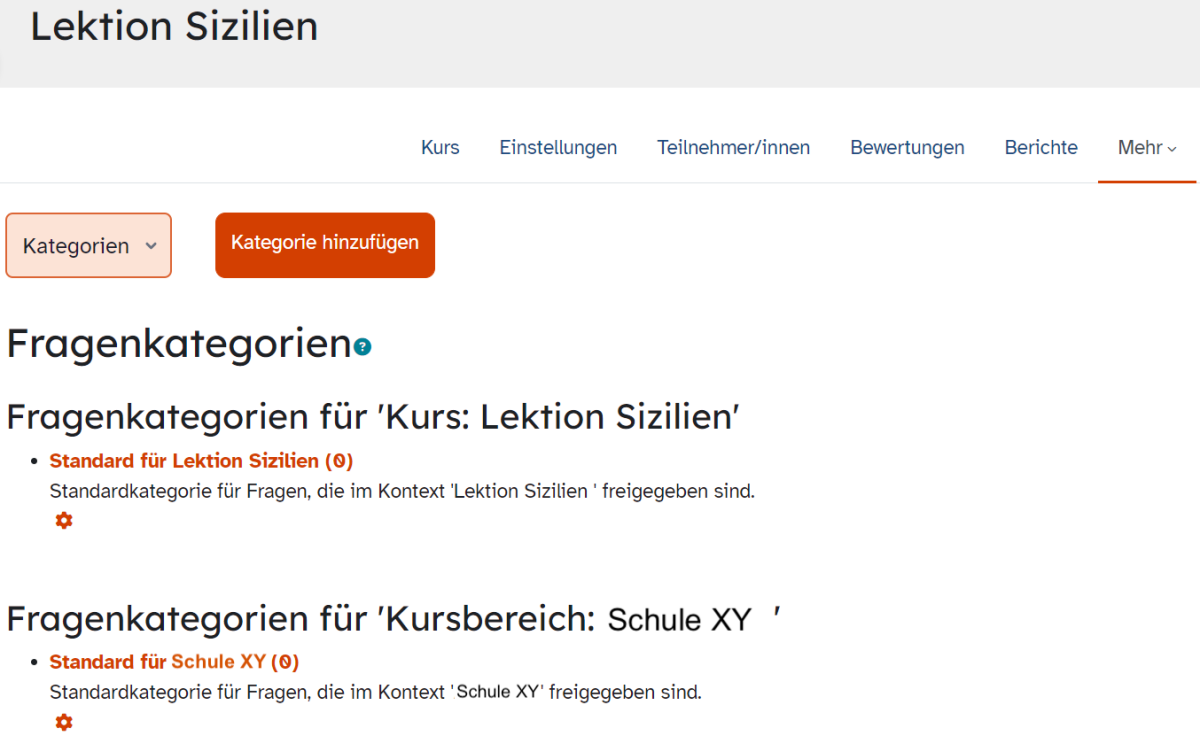1200x736 pixels.
Task: Go to the Teilnehmer/innen tab
Action: pyautogui.click(x=733, y=148)
